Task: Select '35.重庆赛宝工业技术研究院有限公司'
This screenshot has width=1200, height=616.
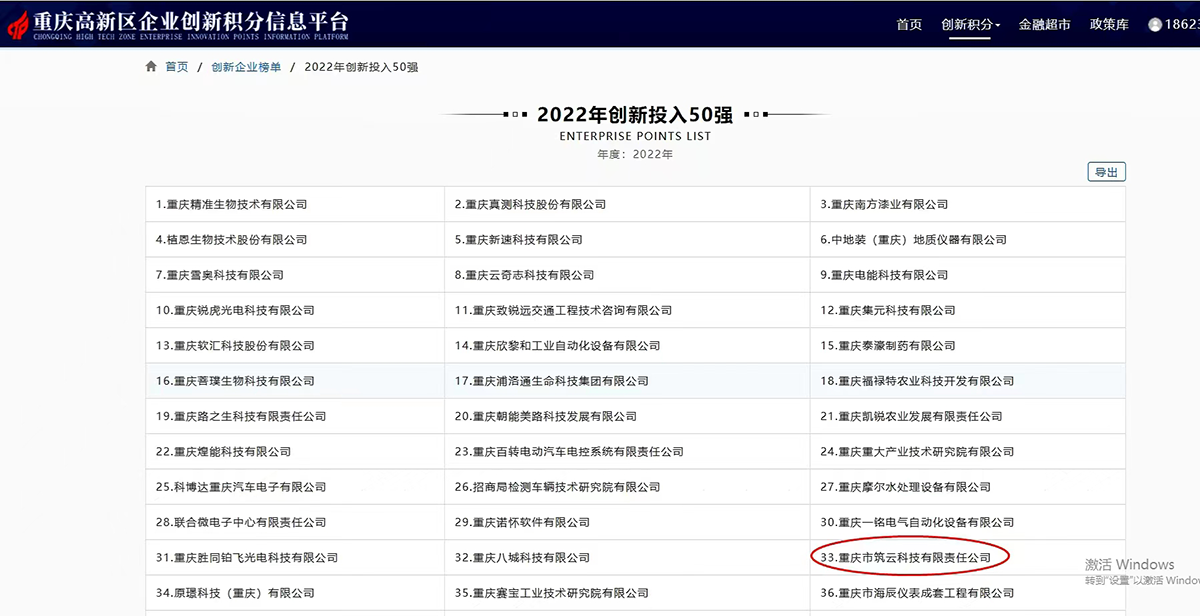Action: (x=551, y=593)
